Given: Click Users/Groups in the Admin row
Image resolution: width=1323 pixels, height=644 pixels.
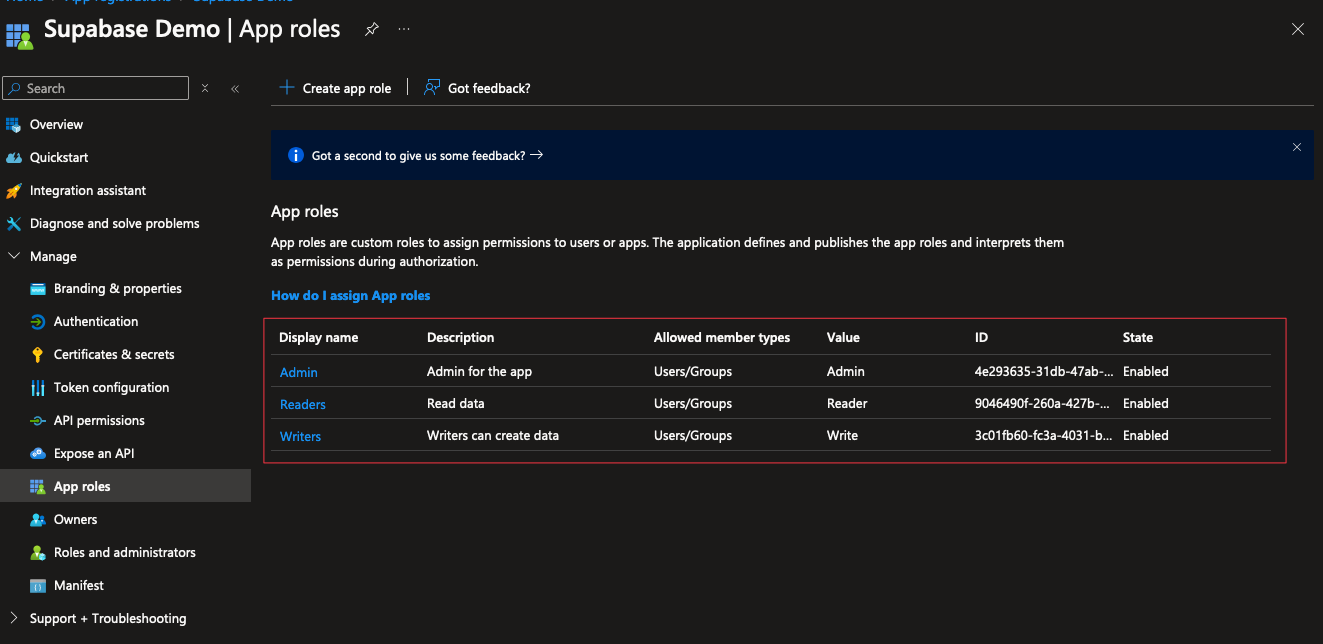Looking at the screenshot, I should tap(693, 372).
